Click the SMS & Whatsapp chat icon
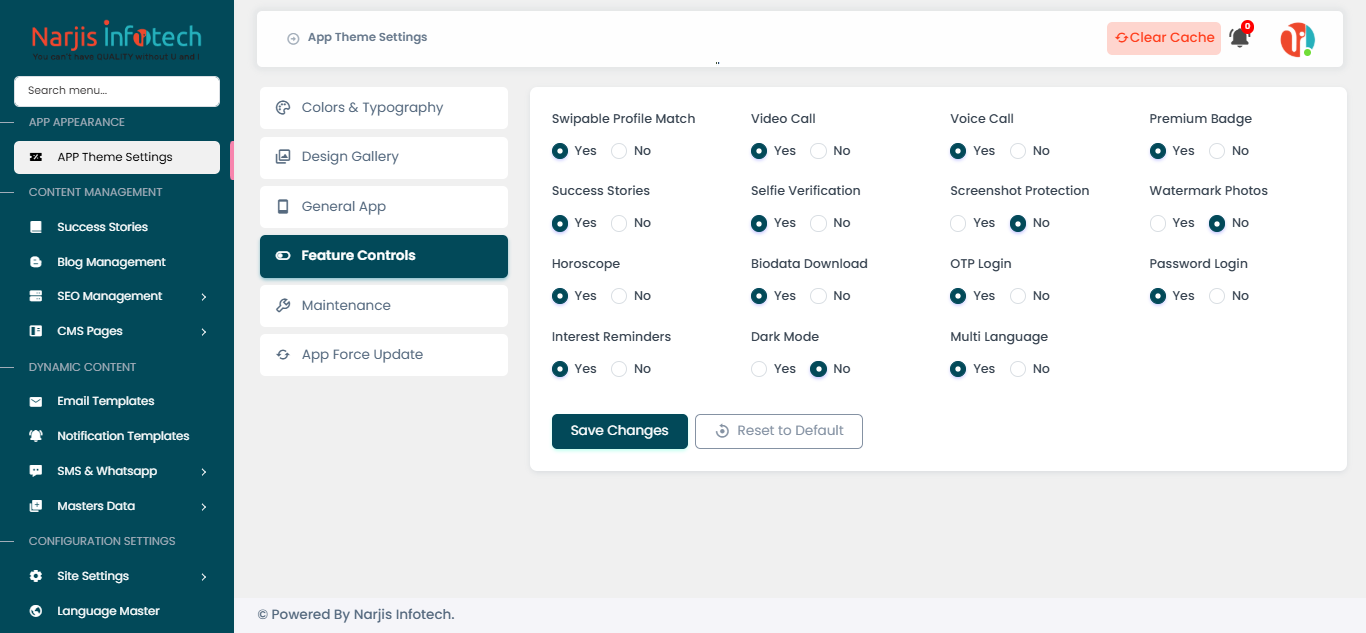 (x=36, y=471)
